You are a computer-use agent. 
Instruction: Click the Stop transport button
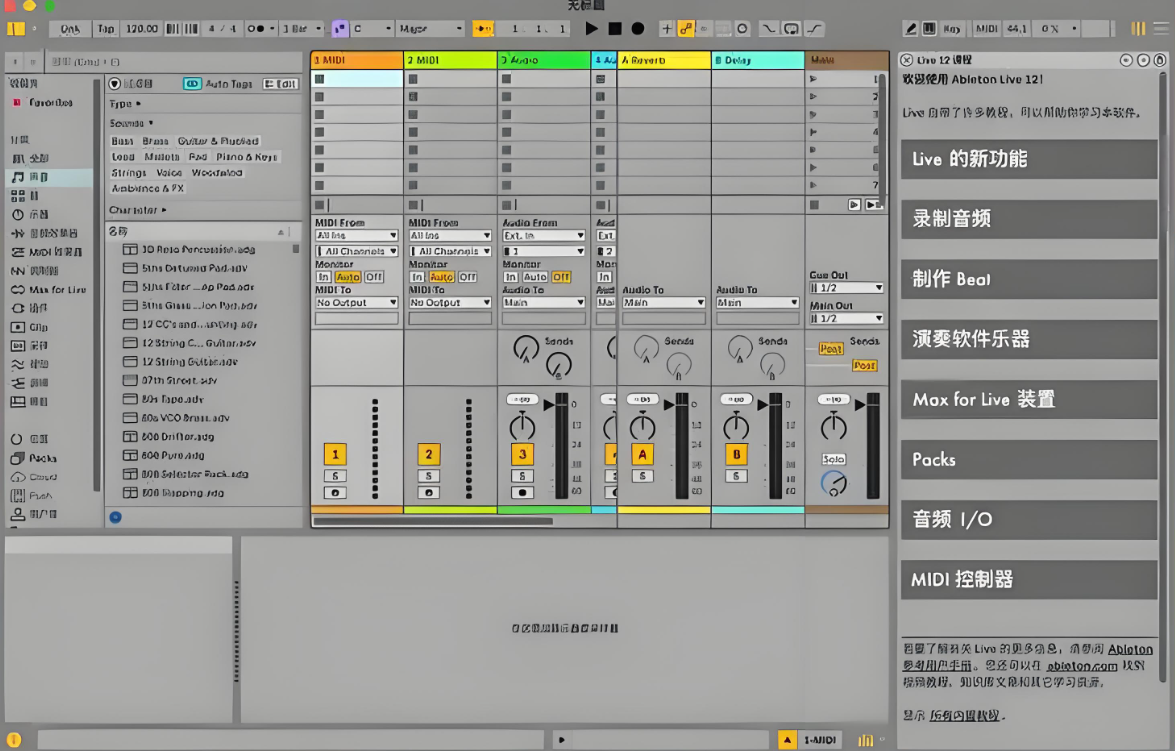[x=614, y=28]
